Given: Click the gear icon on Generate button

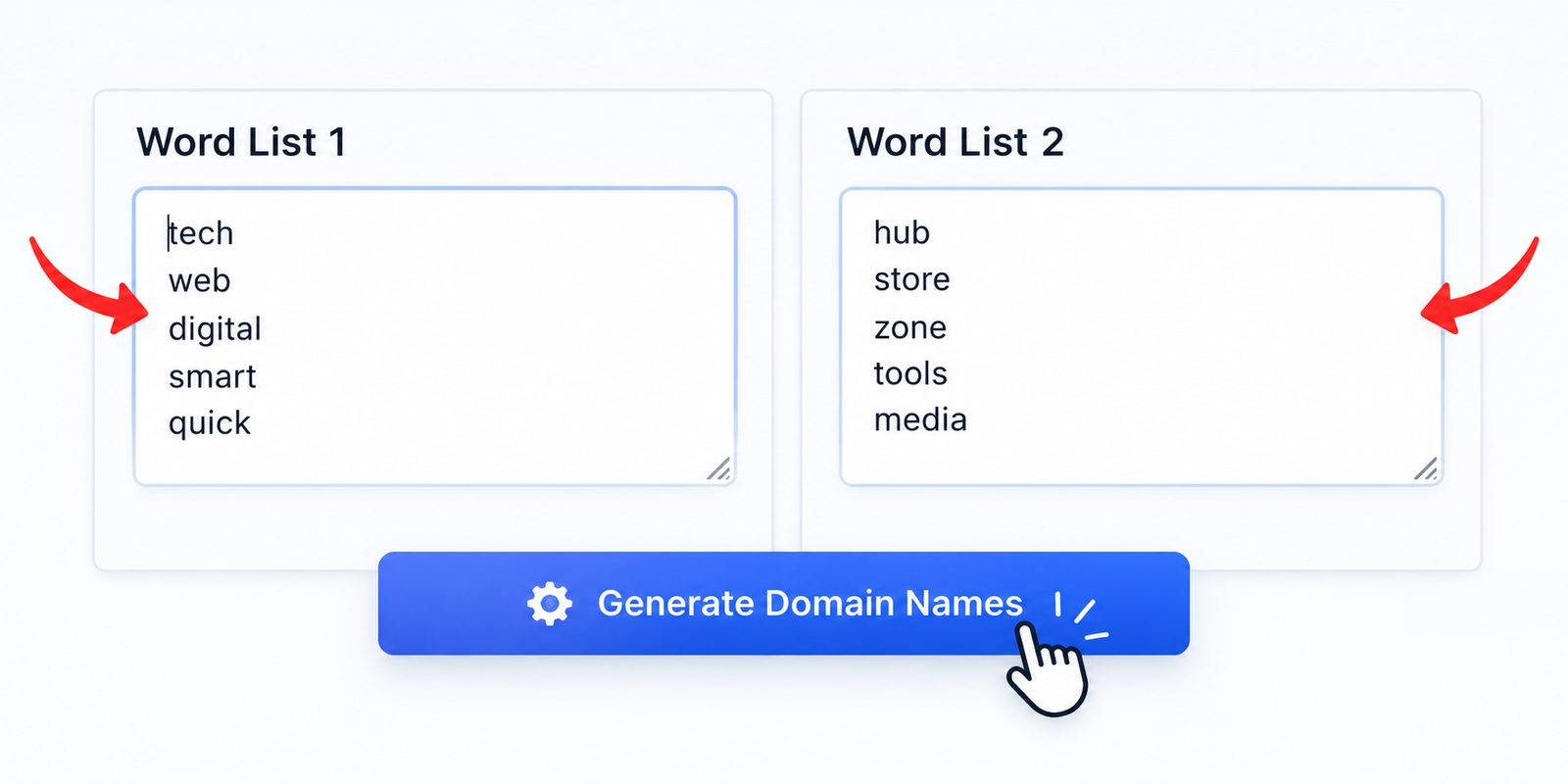Looking at the screenshot, I should [550, 604].
